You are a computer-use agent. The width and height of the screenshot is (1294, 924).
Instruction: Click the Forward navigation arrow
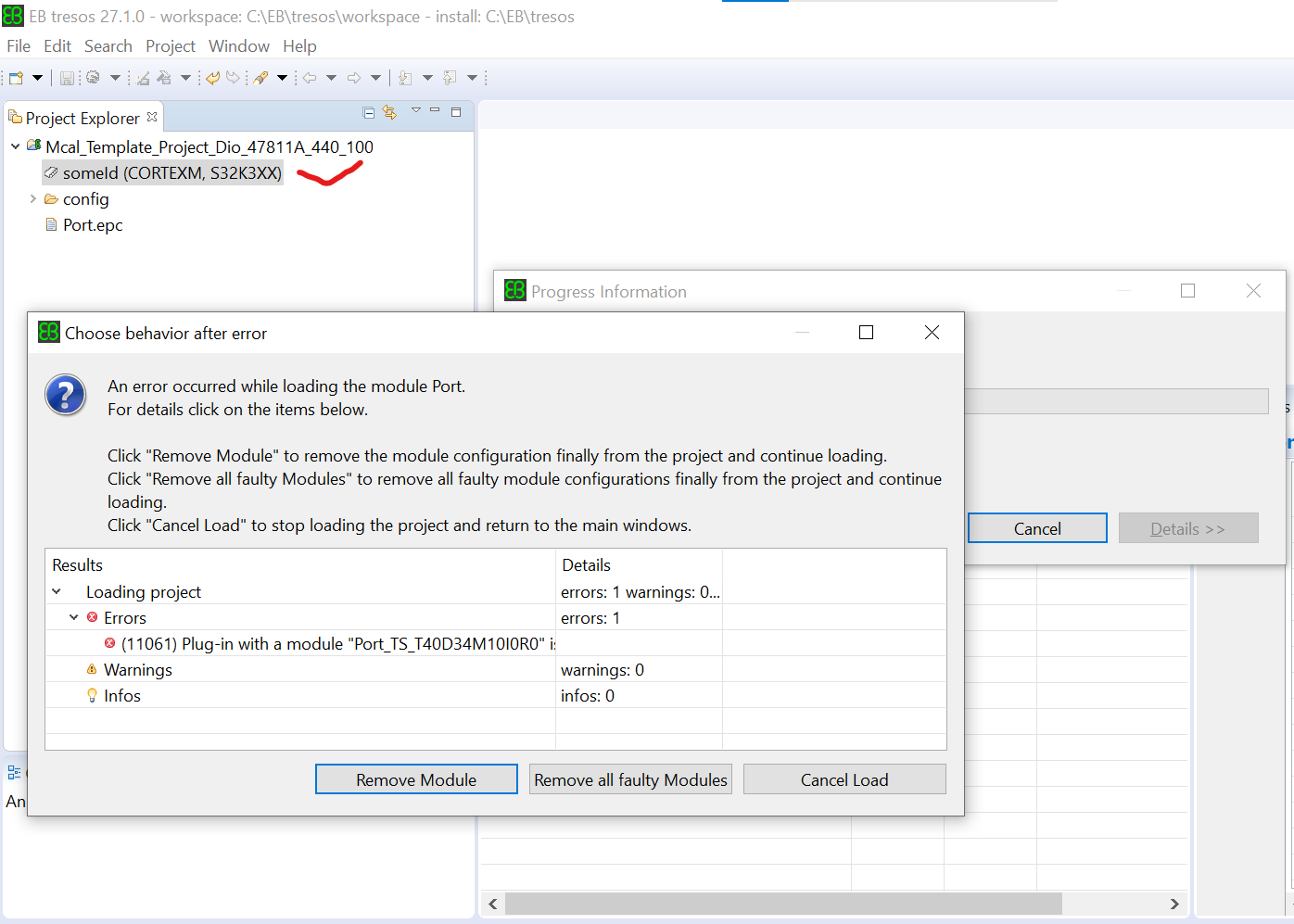click(356, 78)
